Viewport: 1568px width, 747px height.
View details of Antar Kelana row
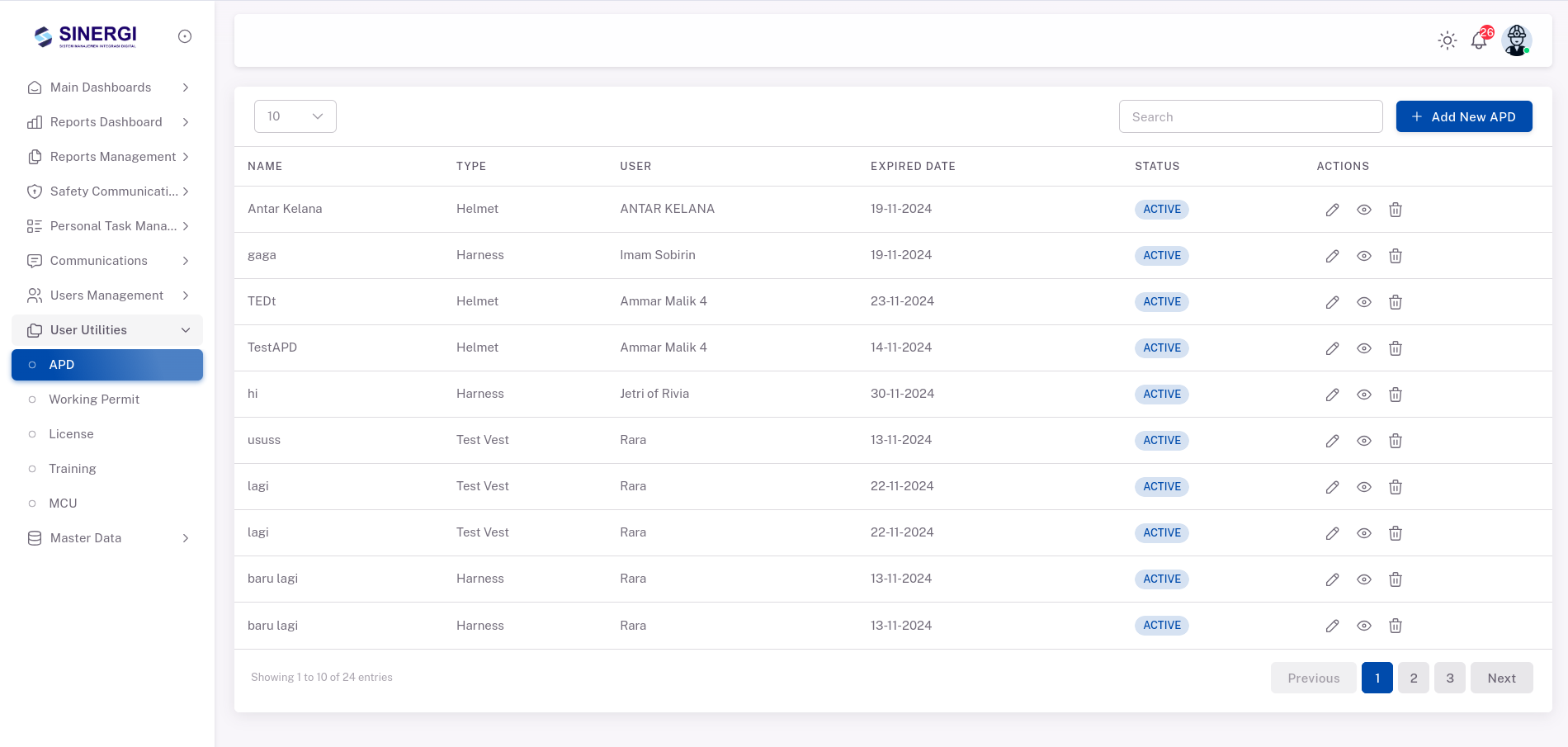click(1364, 210)
